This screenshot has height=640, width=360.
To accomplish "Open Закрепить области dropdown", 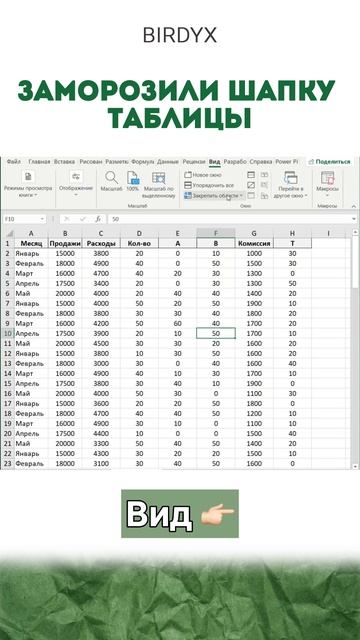I will pos(214,196).
